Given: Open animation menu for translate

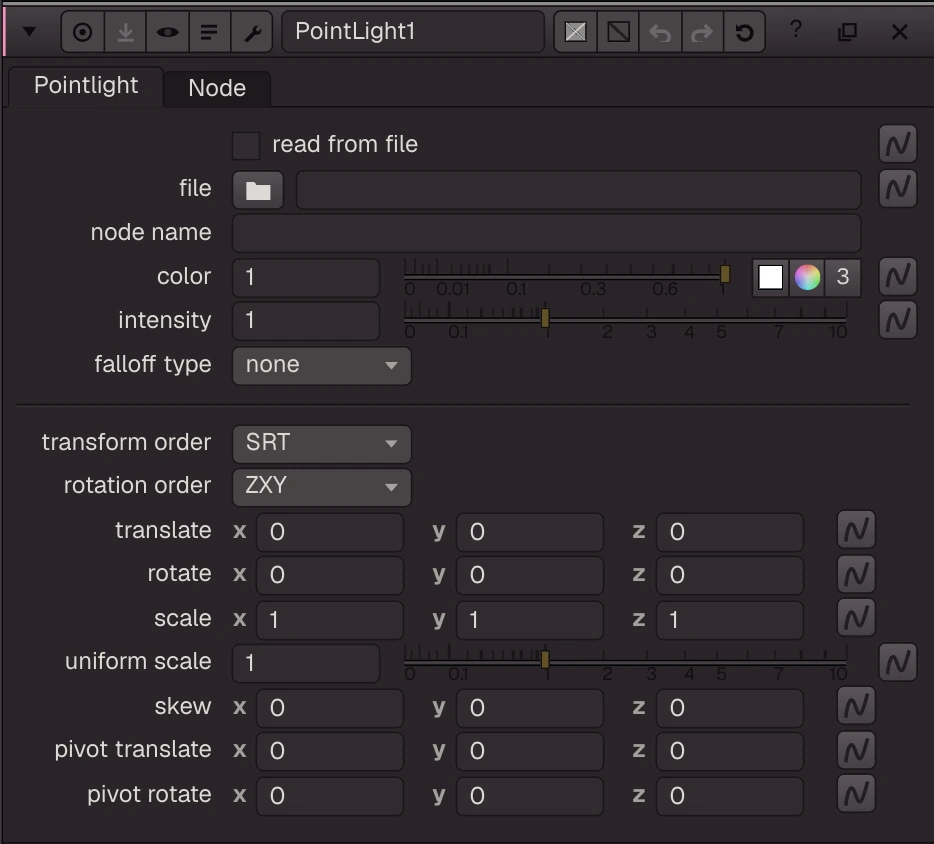Looking at the screenshot, I should pyautogui.click(x=856, y=530).
